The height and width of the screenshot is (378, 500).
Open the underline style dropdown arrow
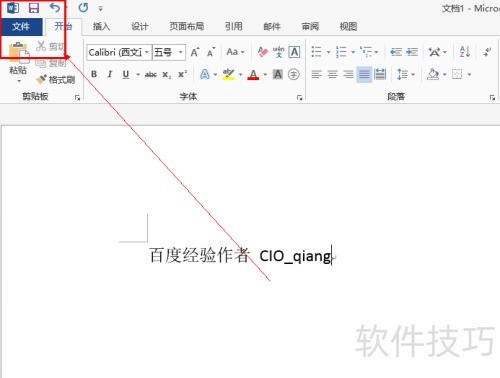(x=138, y=74)
